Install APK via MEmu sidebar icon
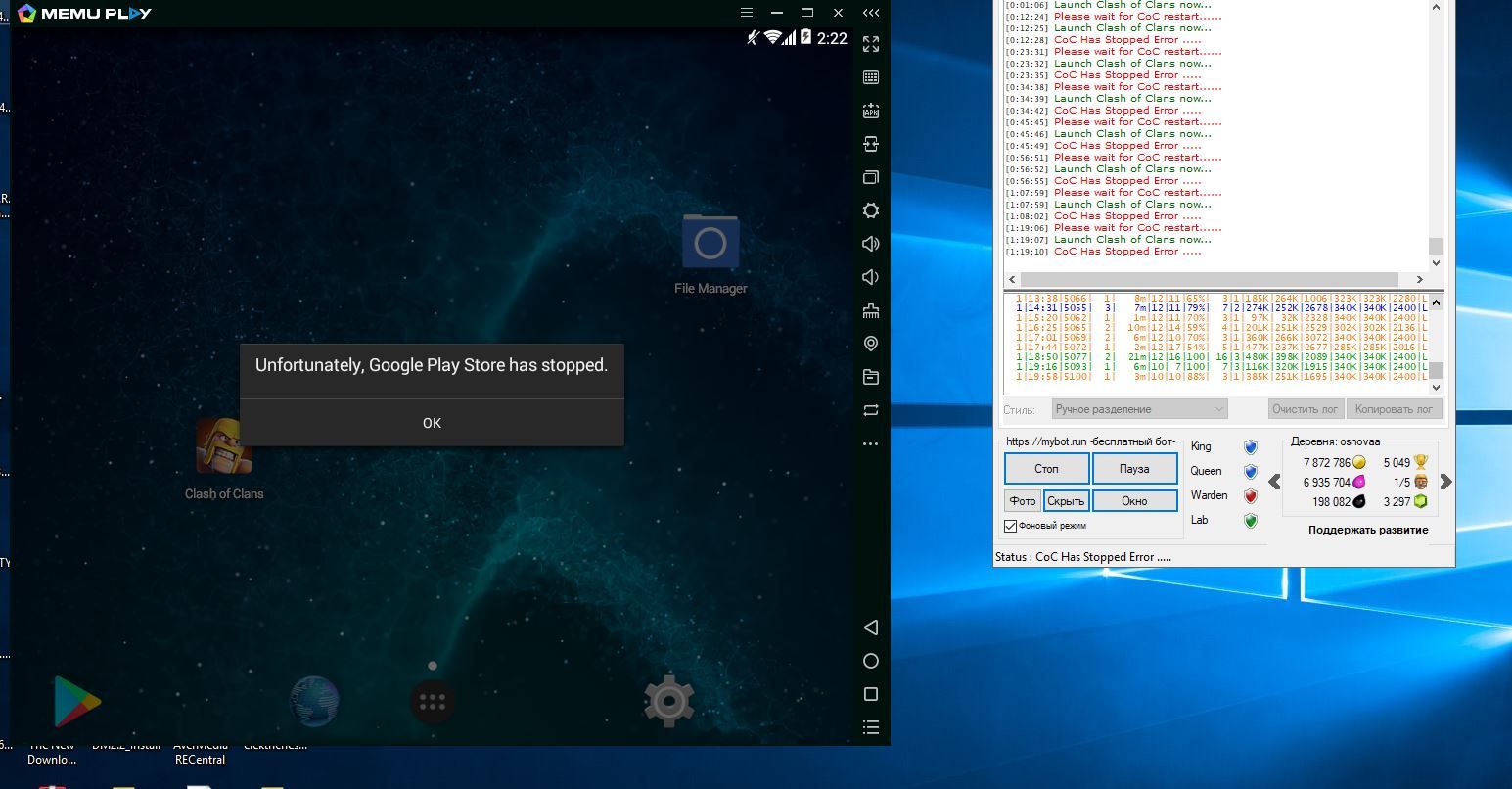This screenshot has width=1512, height=789. coord(871,111)
